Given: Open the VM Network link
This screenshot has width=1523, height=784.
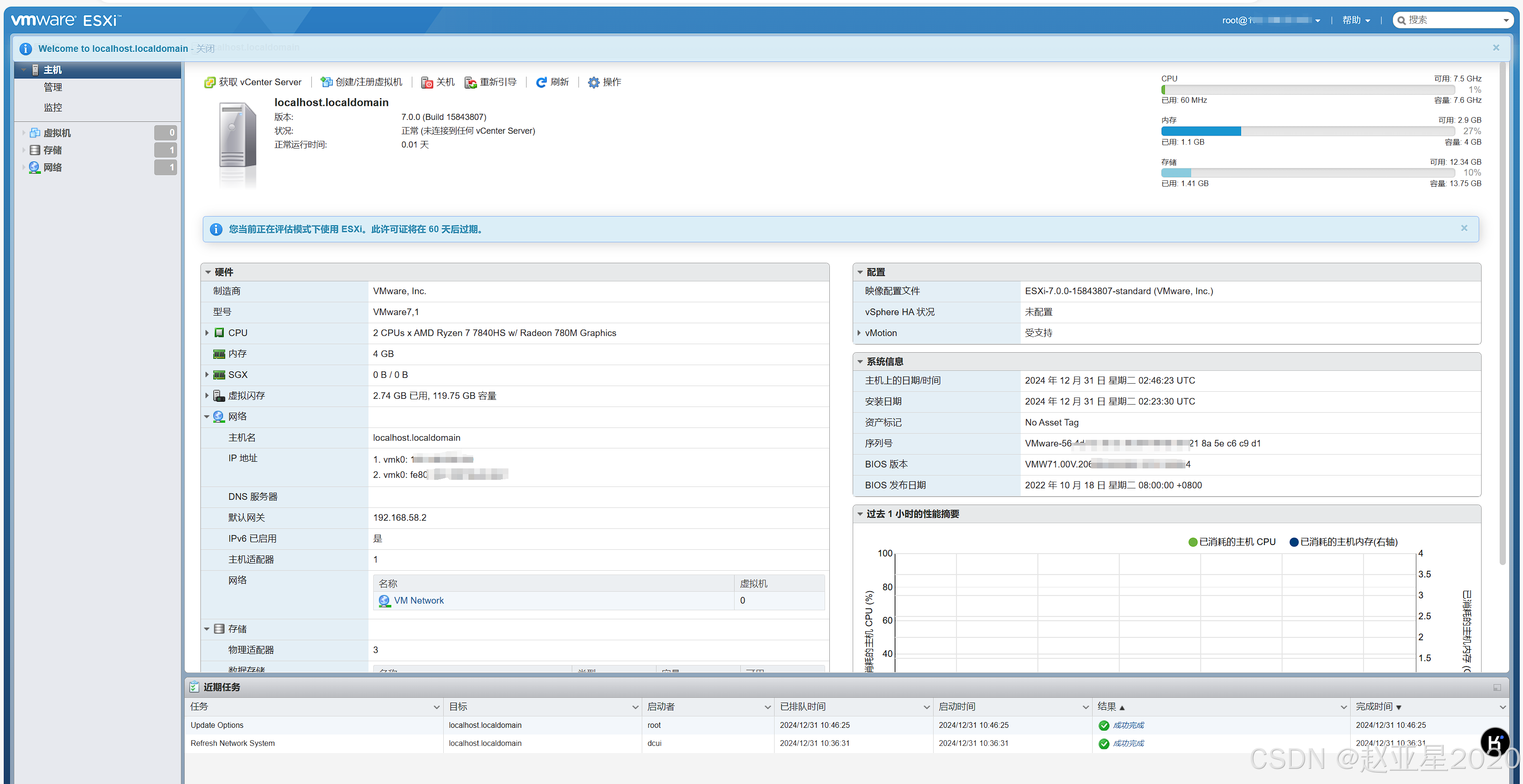Looking at the screenshot, I should click(x=418, y=601).
